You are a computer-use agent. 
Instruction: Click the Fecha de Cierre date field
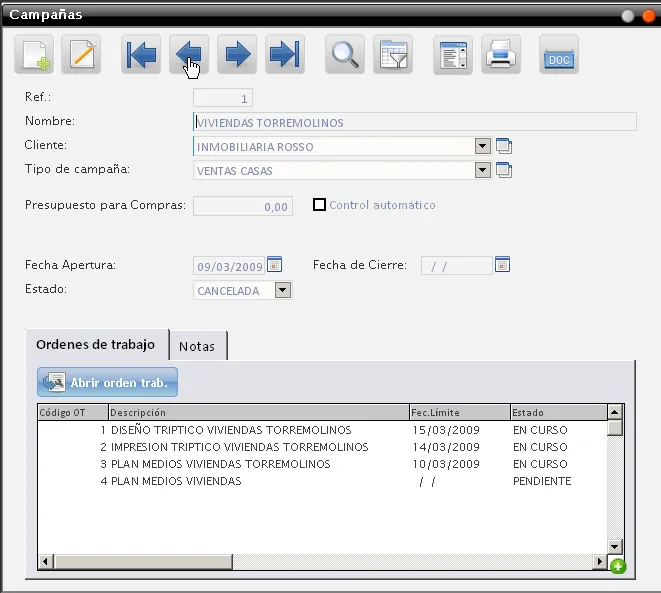[x=457, y=266]
